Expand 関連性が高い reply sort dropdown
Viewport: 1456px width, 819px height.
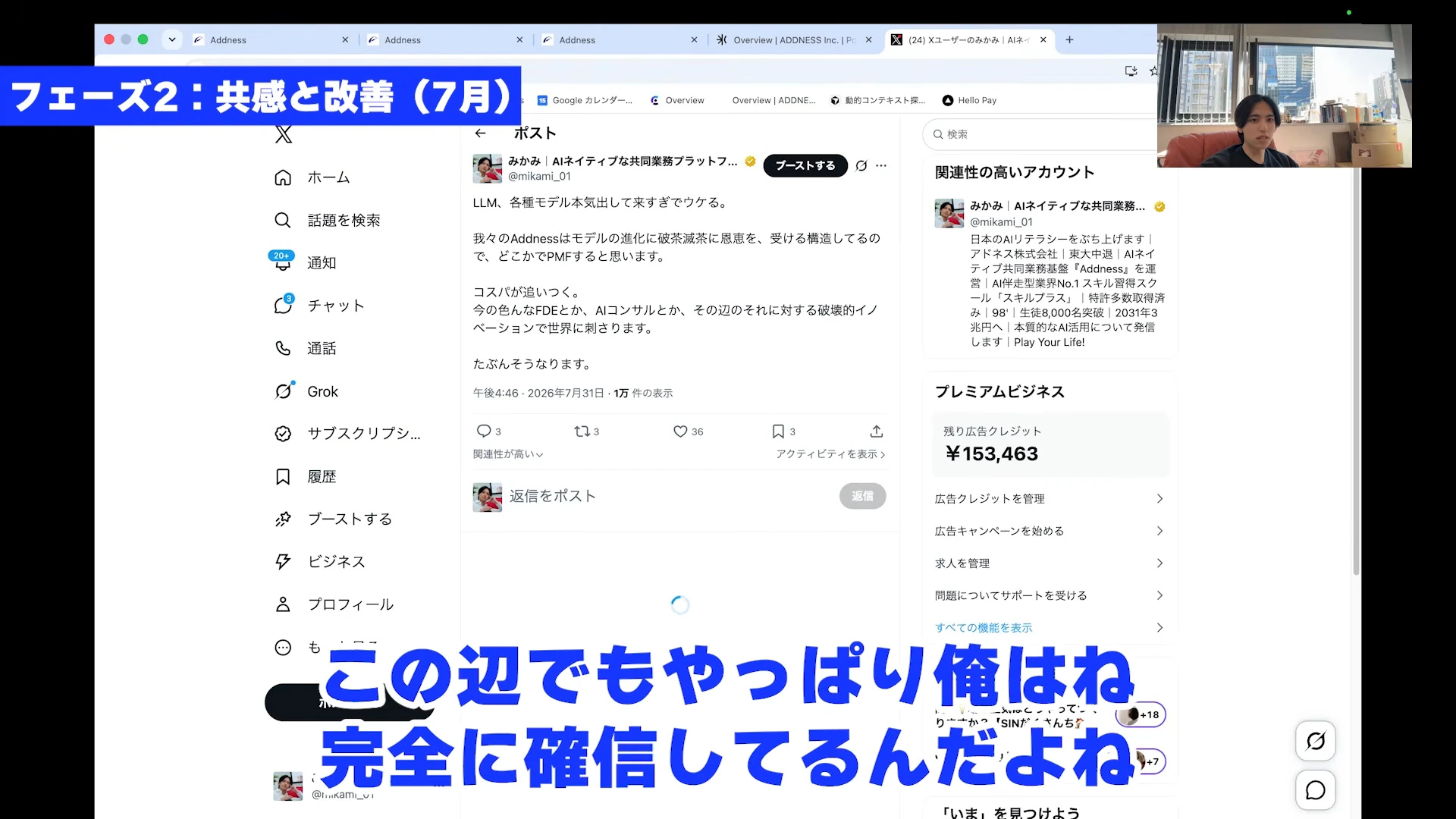[x=508, y=454]
